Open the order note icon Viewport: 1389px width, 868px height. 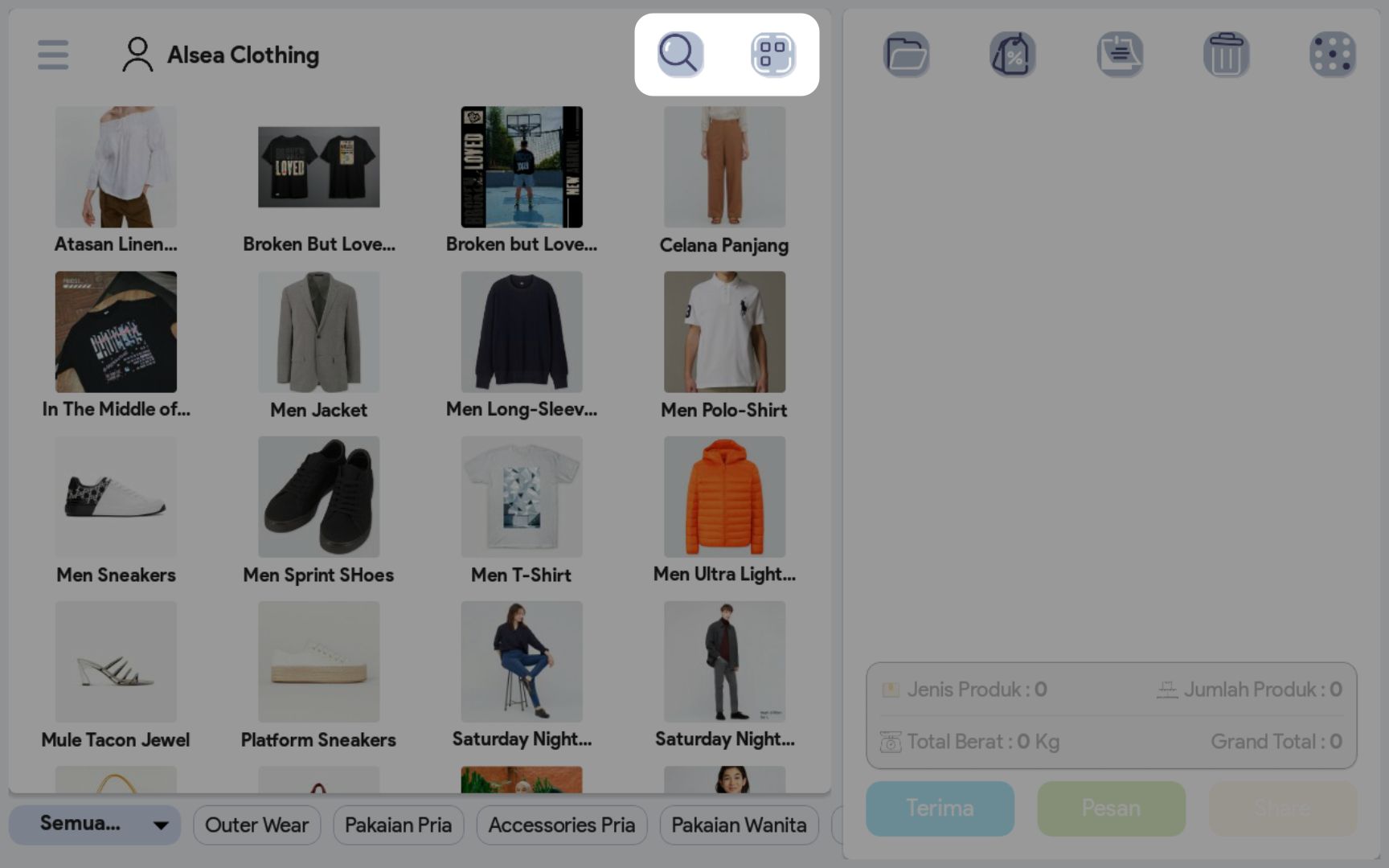click(x=1120, y=55)
